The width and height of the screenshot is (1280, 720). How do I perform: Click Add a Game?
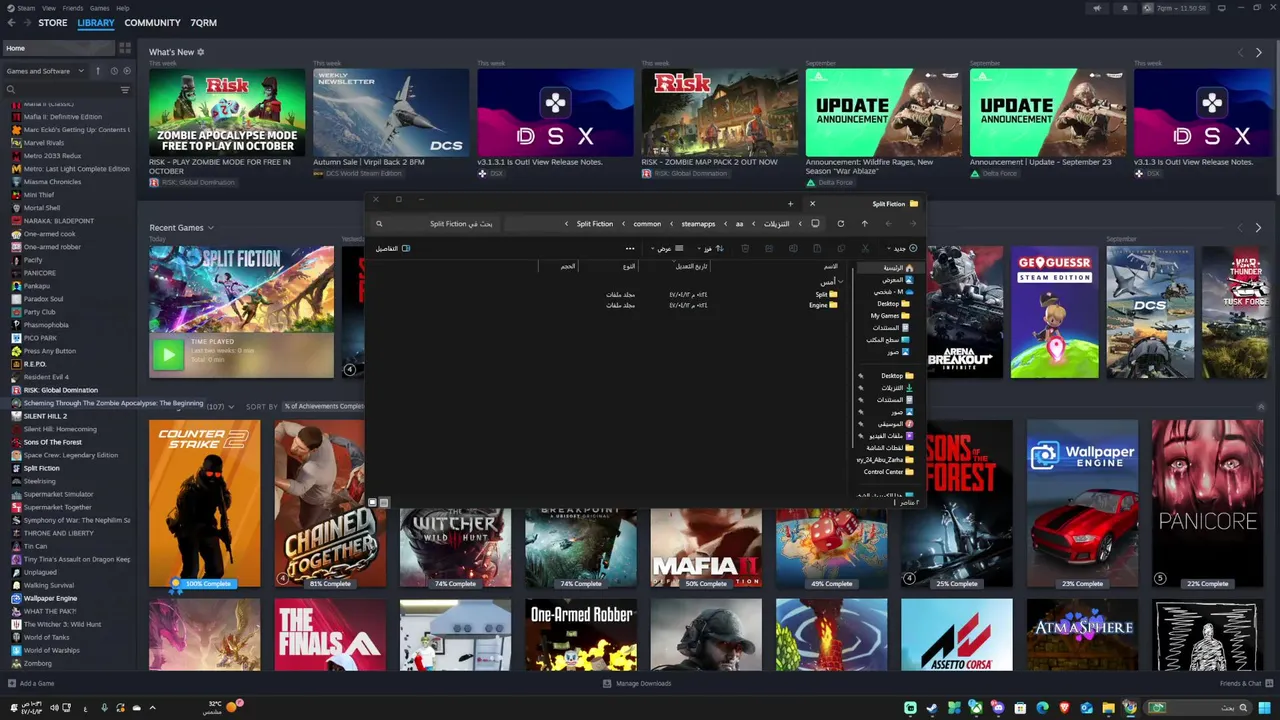click(31, 684)
